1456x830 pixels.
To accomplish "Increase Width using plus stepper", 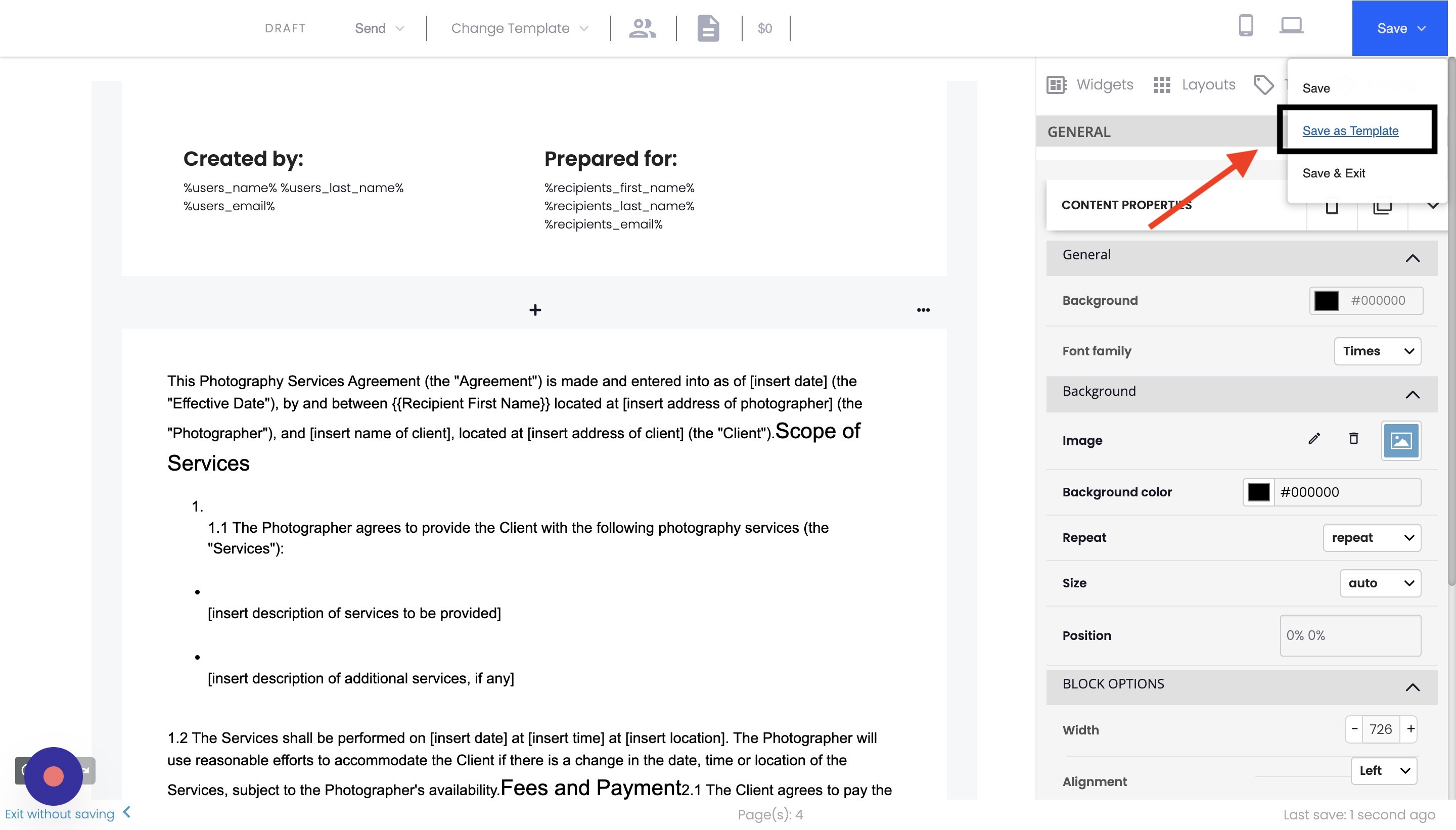I will pos(1410,729).
